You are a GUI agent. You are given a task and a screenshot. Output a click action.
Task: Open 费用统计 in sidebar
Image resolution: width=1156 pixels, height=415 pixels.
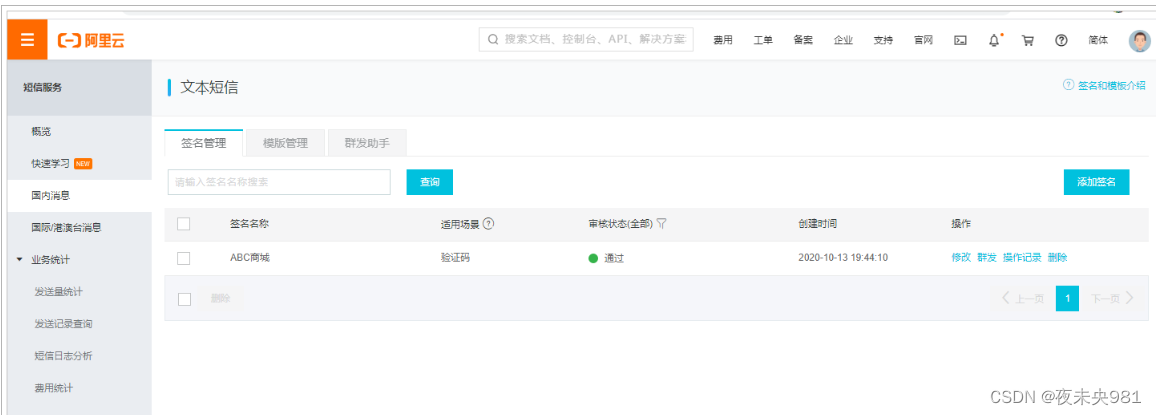(x=53, y=388)
